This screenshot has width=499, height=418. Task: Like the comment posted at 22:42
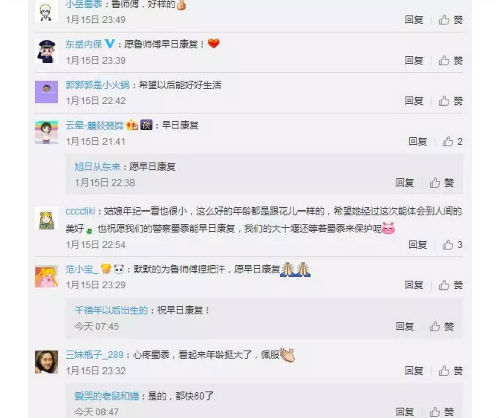[450, 101]
